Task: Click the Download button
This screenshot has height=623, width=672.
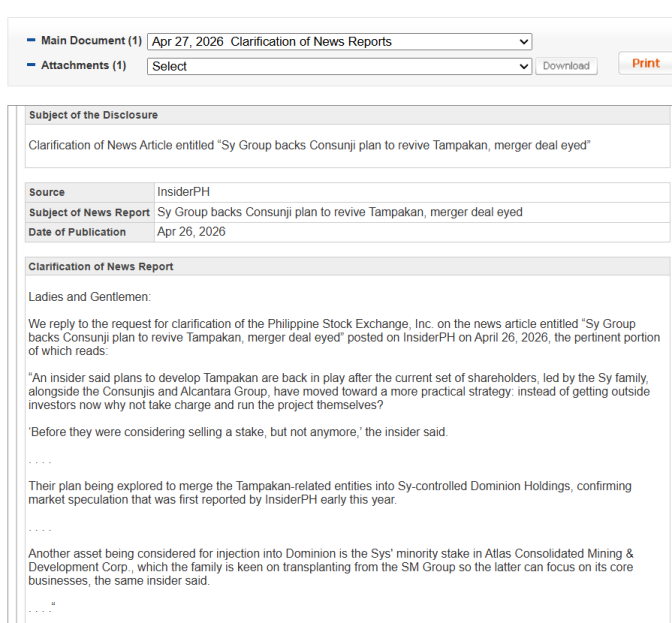Action: 566,66
